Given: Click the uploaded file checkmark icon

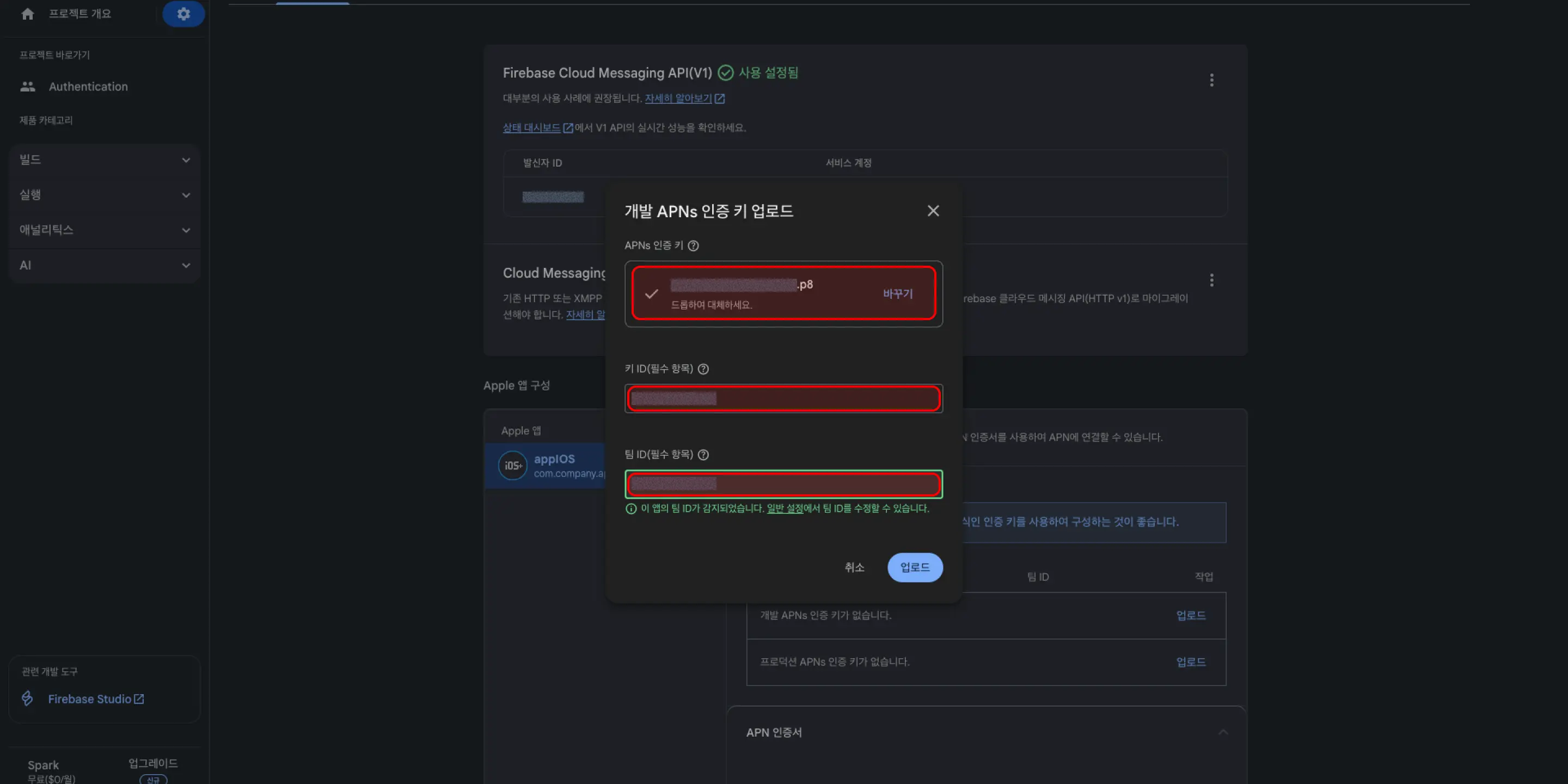Looking at the screenshot, I should (x=651, y=294).
